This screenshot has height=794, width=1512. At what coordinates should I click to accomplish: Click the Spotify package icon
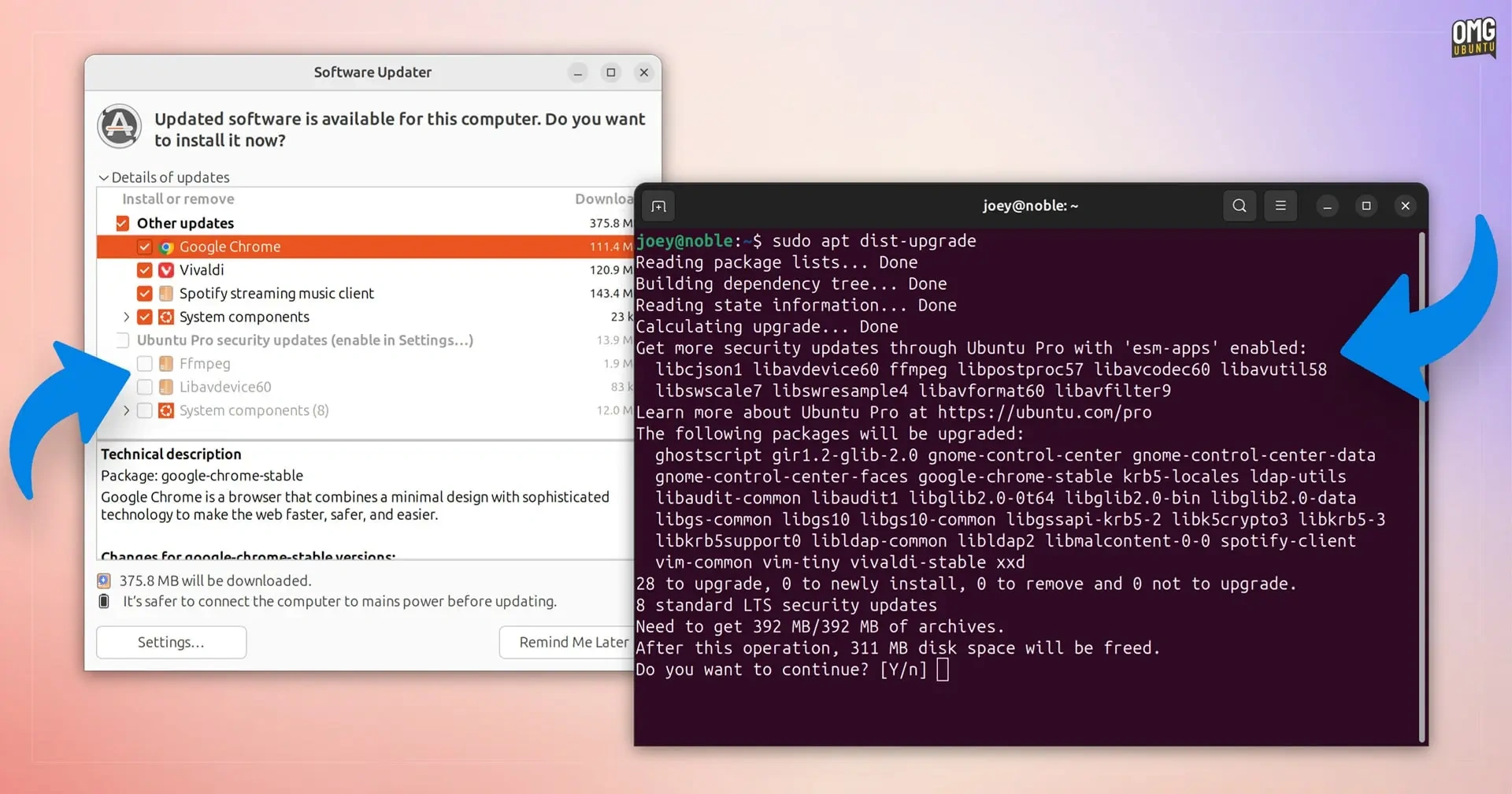click(x=166, y=294)
